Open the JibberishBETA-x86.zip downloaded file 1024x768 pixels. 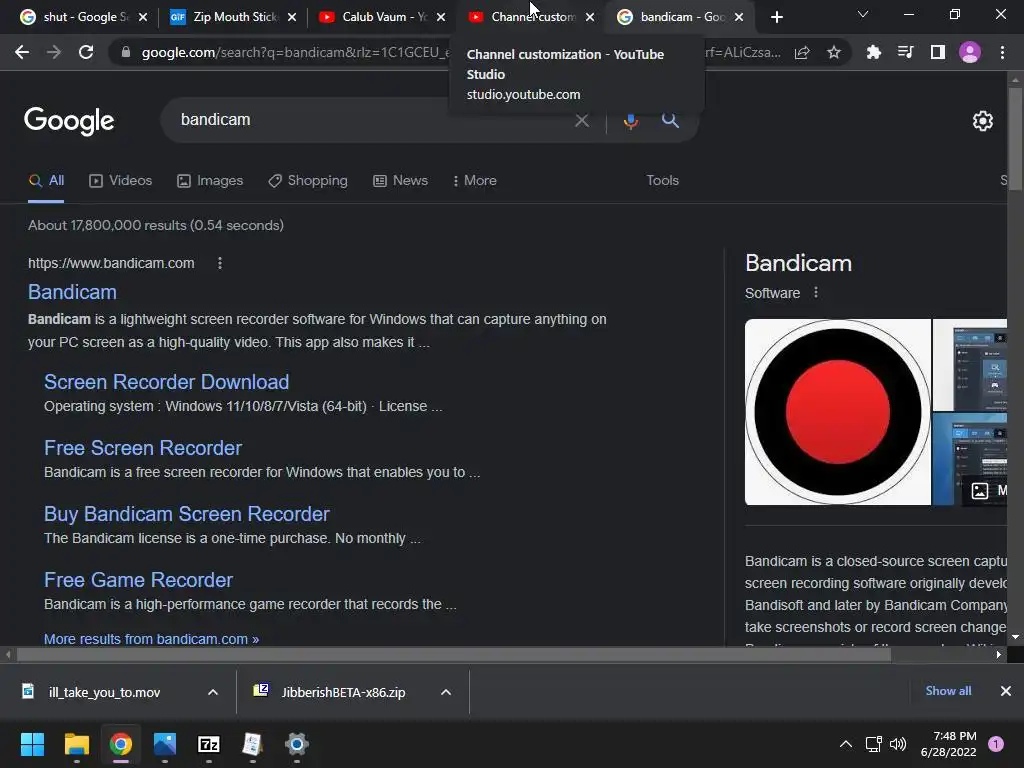344,692
